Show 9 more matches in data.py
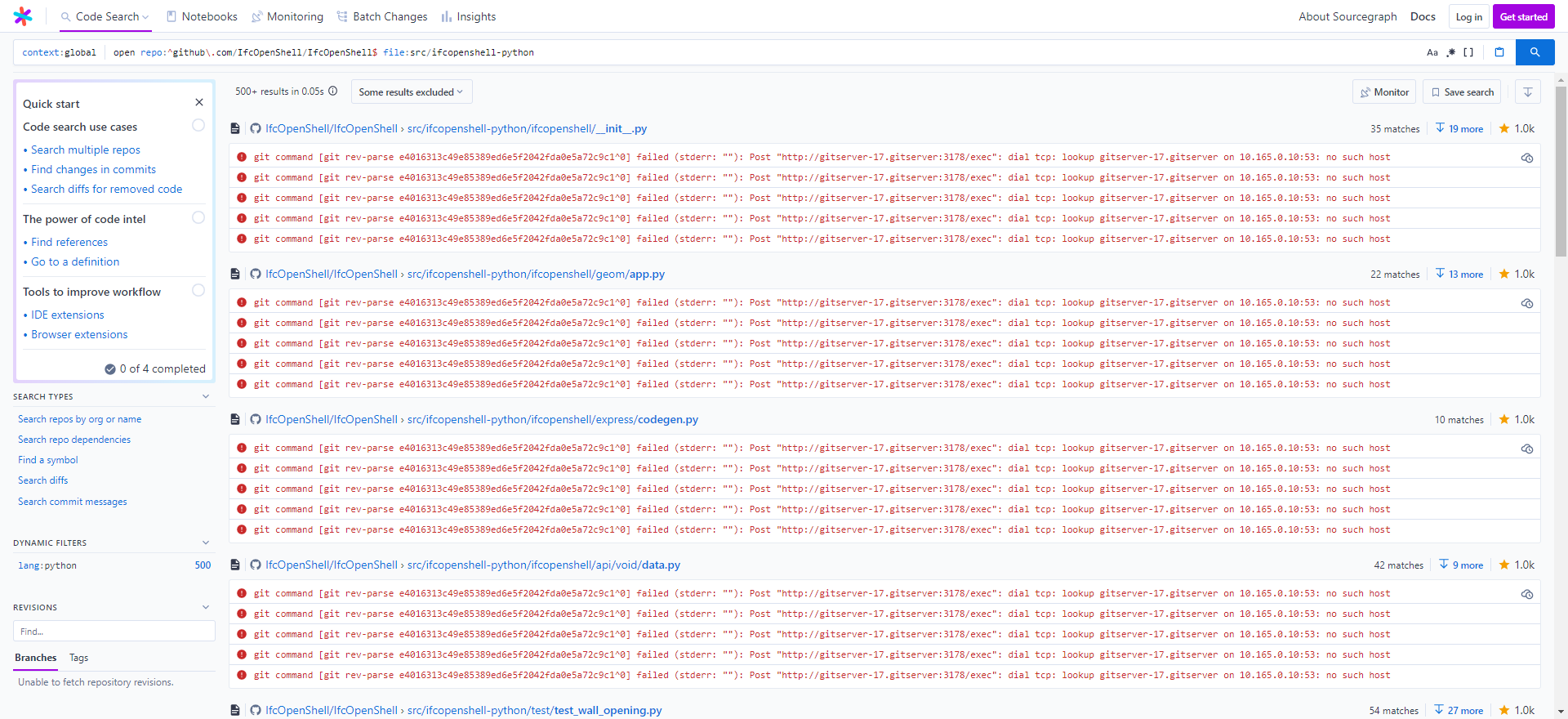Viewport: 1568px width, 719px height. click(1461, 565)
